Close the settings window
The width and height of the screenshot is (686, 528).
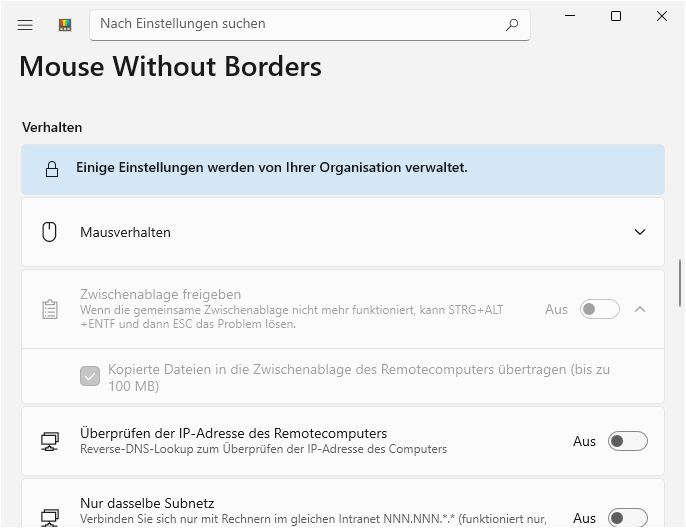(x=662, y=16)
